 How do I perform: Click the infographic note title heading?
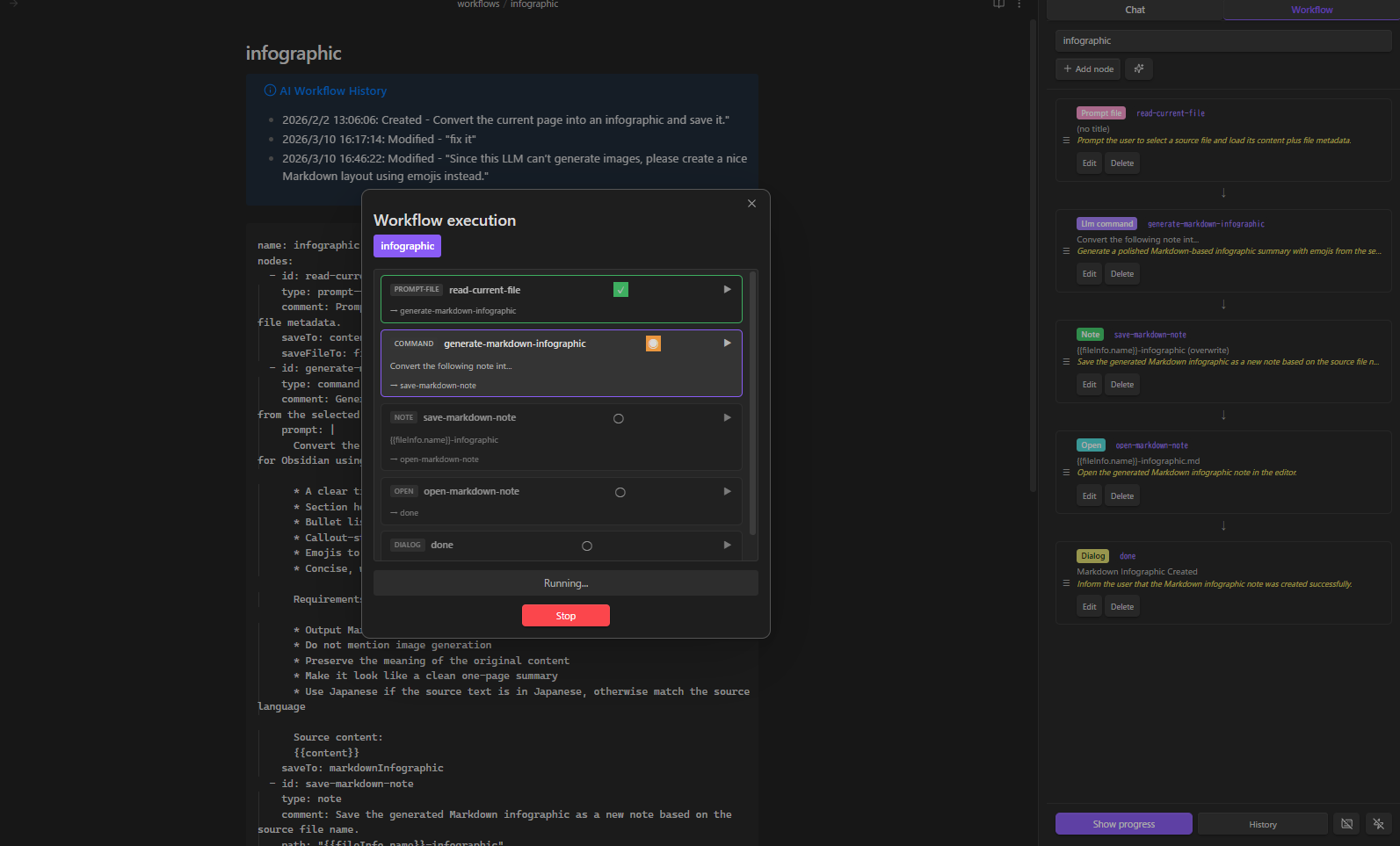point(294,54)
